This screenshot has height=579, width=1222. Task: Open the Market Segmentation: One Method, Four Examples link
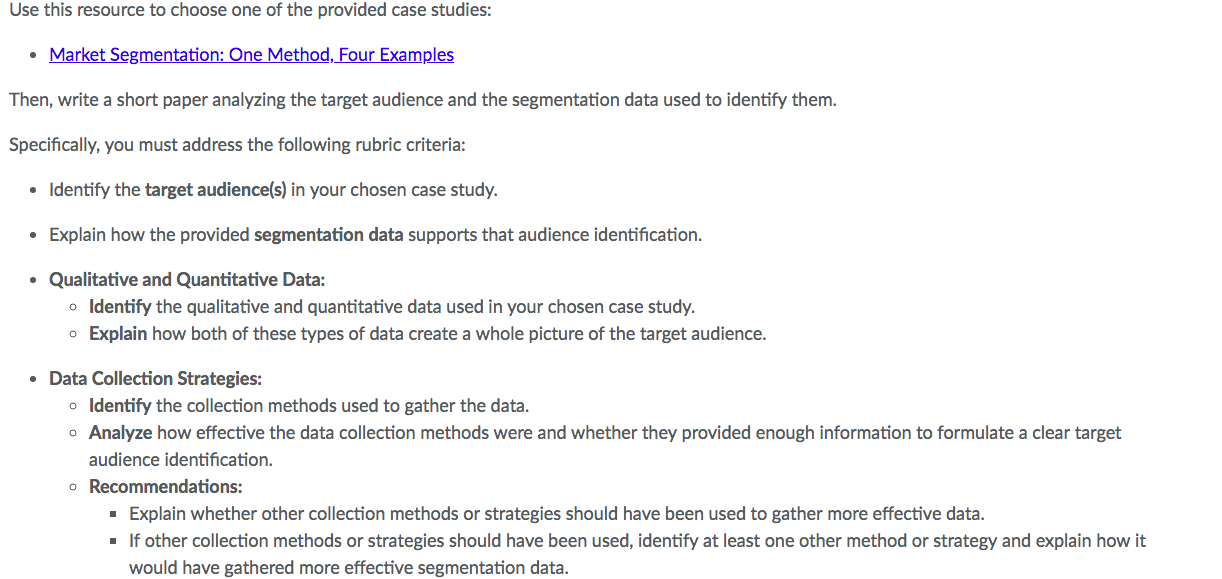pos(251,55)
